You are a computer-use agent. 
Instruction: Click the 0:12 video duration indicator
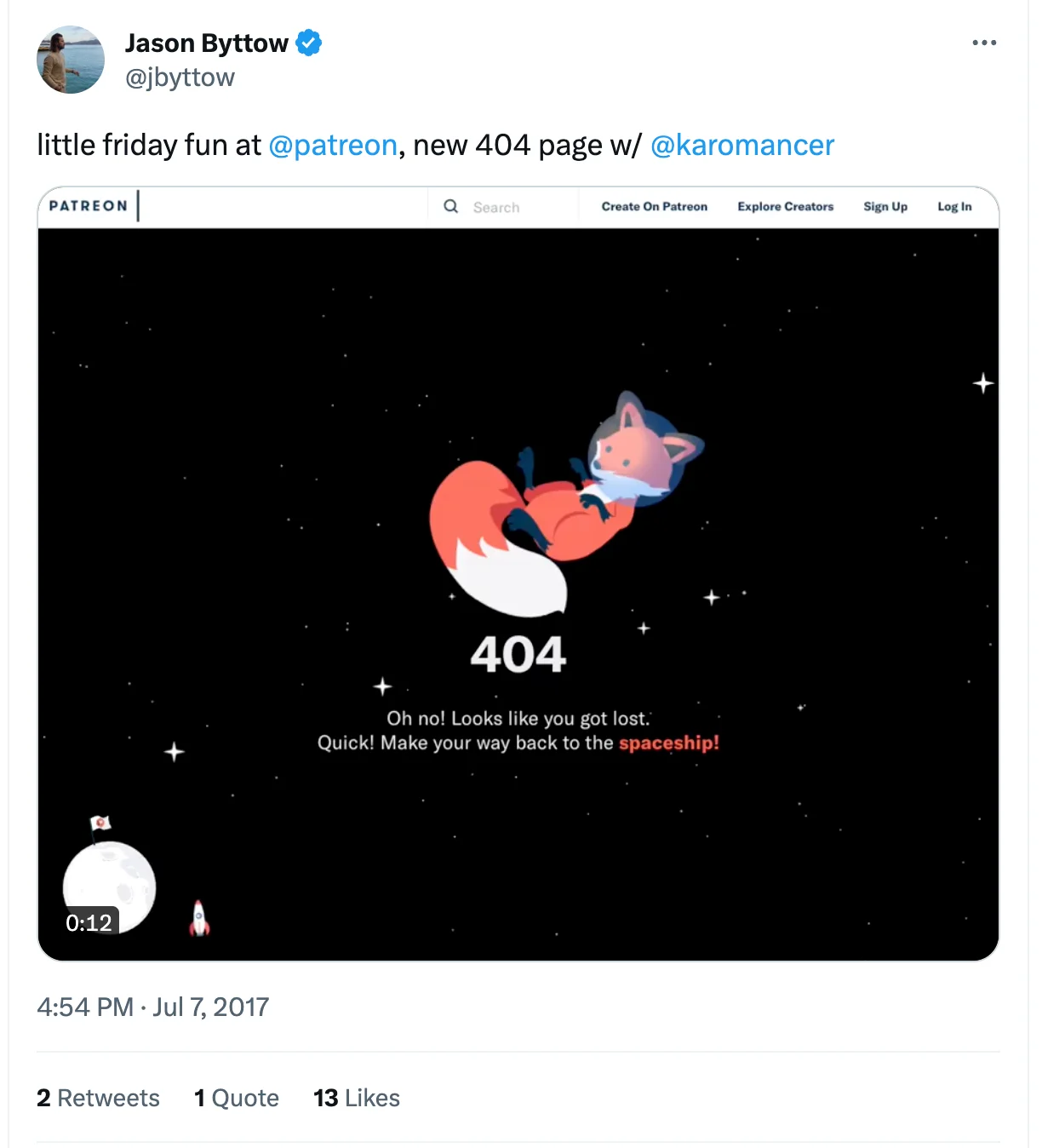click(89, 921)
